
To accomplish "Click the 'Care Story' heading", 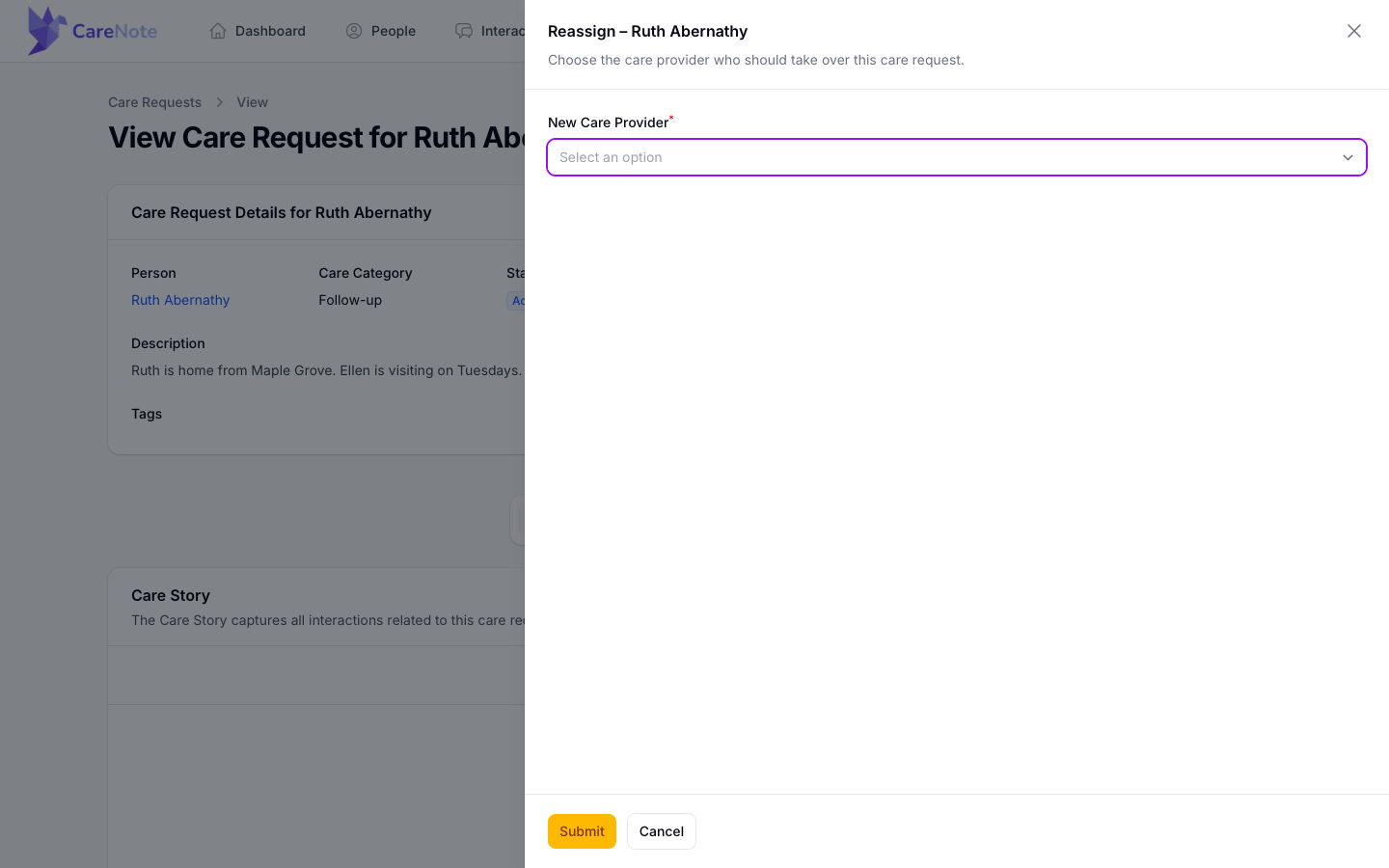I will 171,595.
